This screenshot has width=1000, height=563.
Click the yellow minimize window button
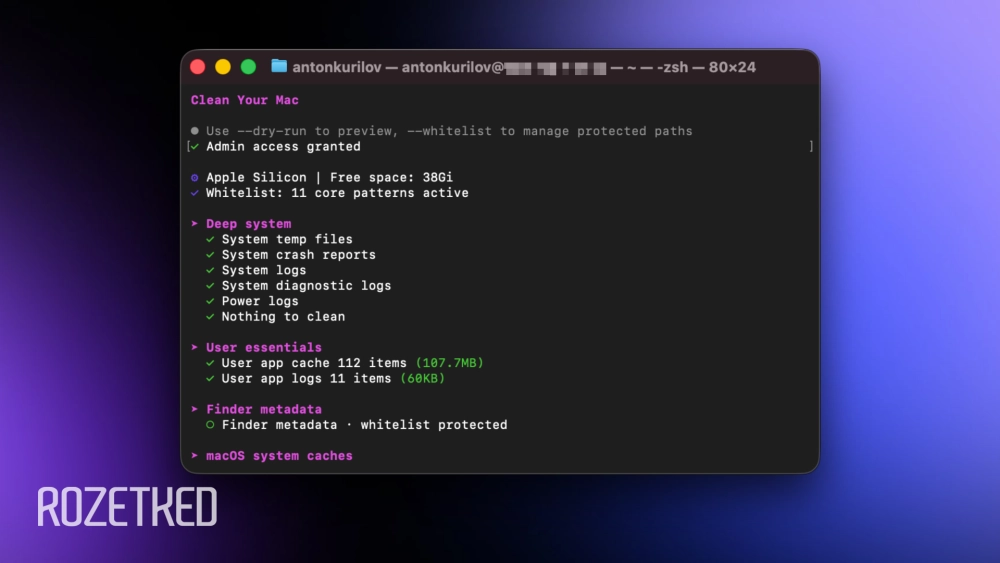[223, 67]
